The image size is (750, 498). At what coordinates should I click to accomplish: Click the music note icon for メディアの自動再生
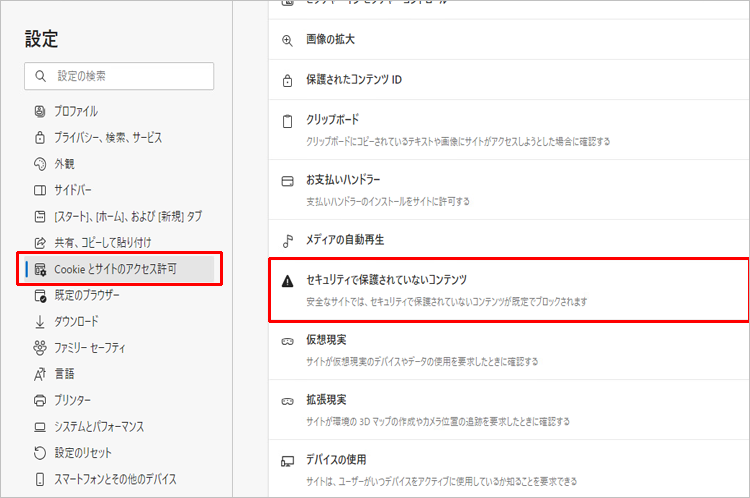click(287, 240)
